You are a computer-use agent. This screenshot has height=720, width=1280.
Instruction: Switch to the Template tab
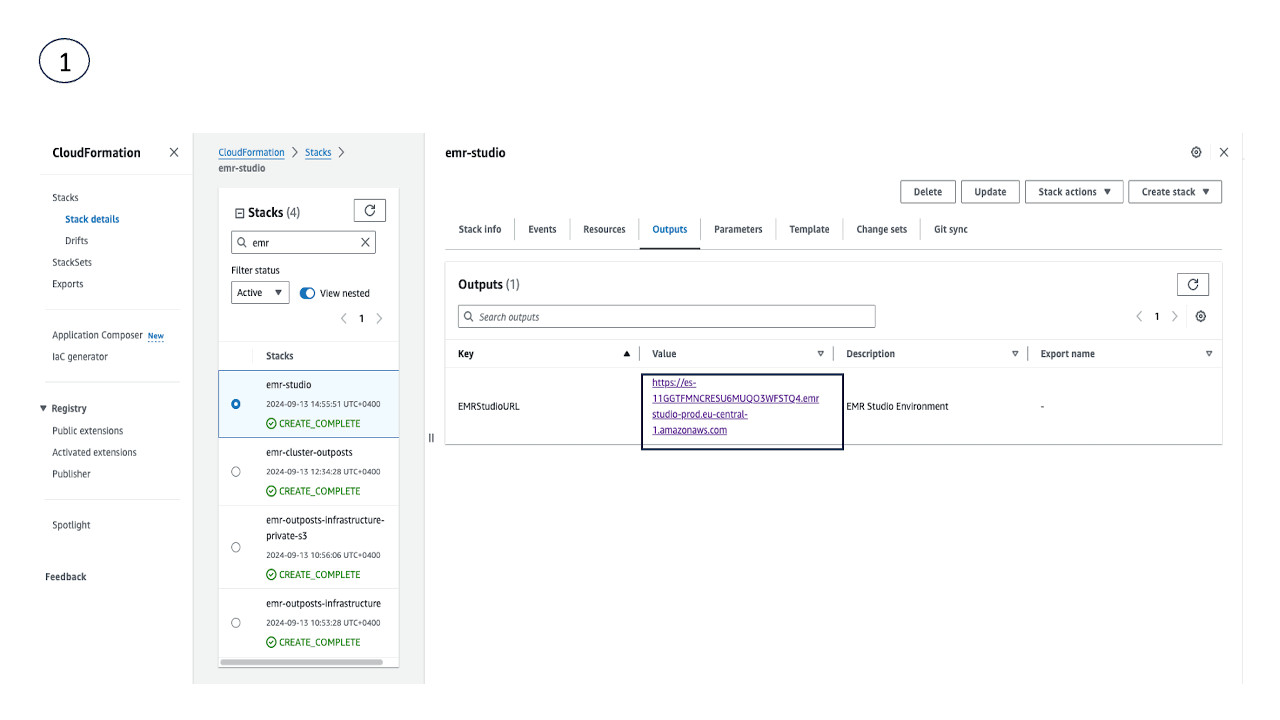[809, 229]
